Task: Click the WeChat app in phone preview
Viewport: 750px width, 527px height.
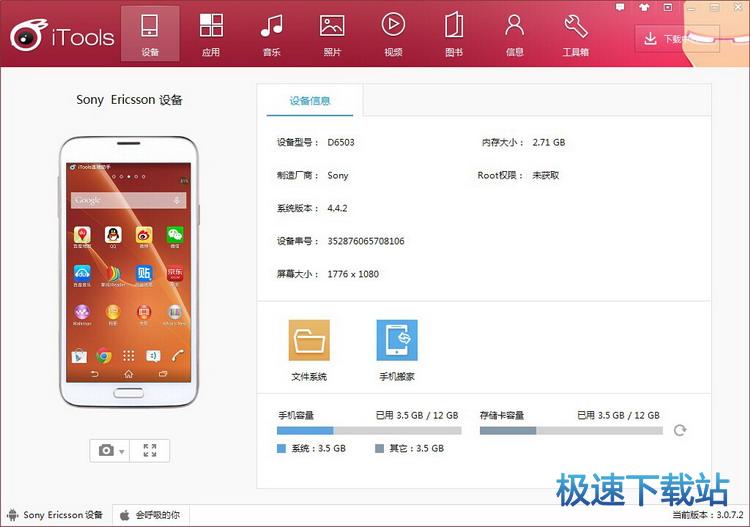Action: [175, 236]
